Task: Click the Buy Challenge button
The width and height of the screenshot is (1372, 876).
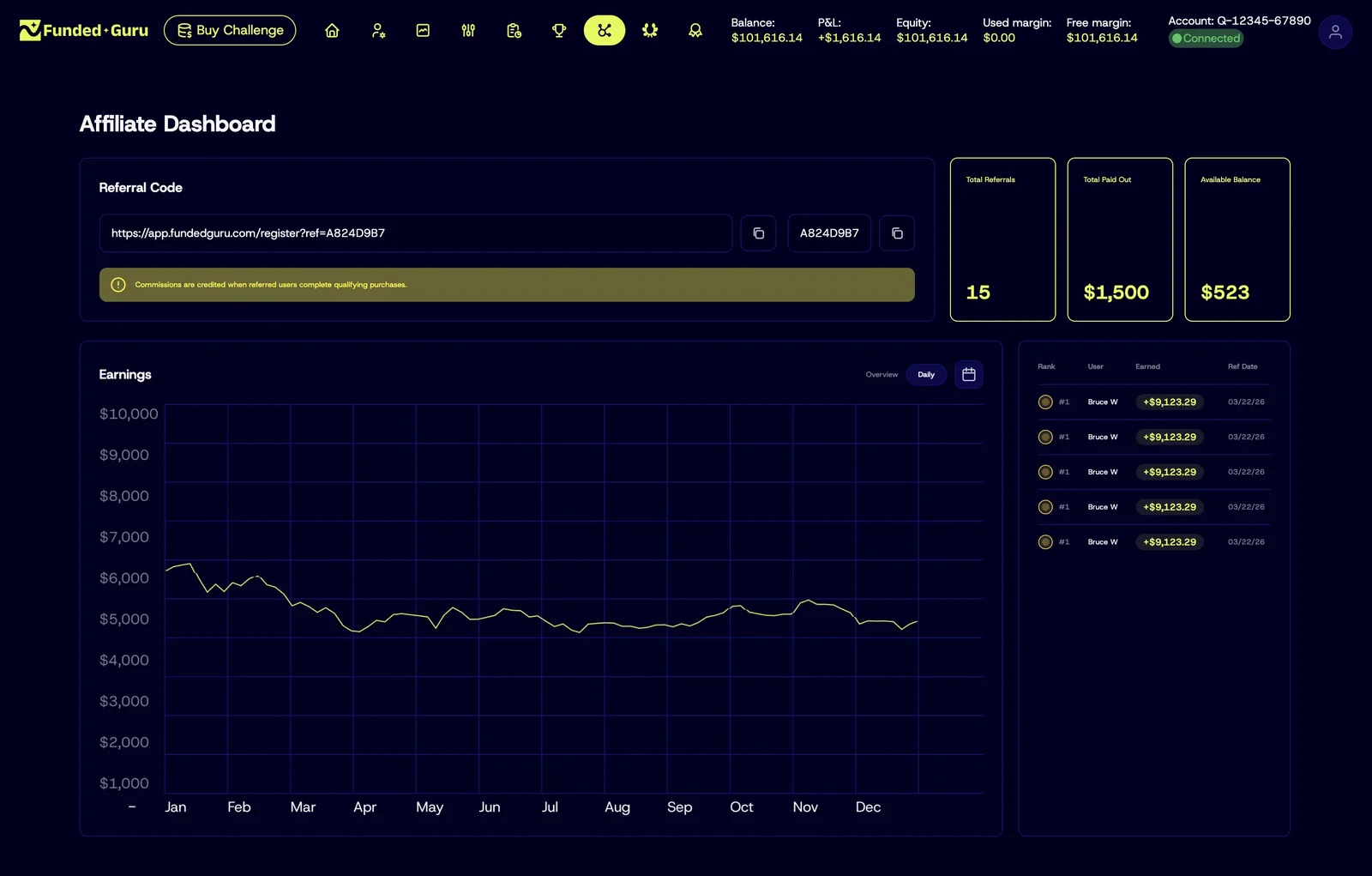Action: coord(229,29)
